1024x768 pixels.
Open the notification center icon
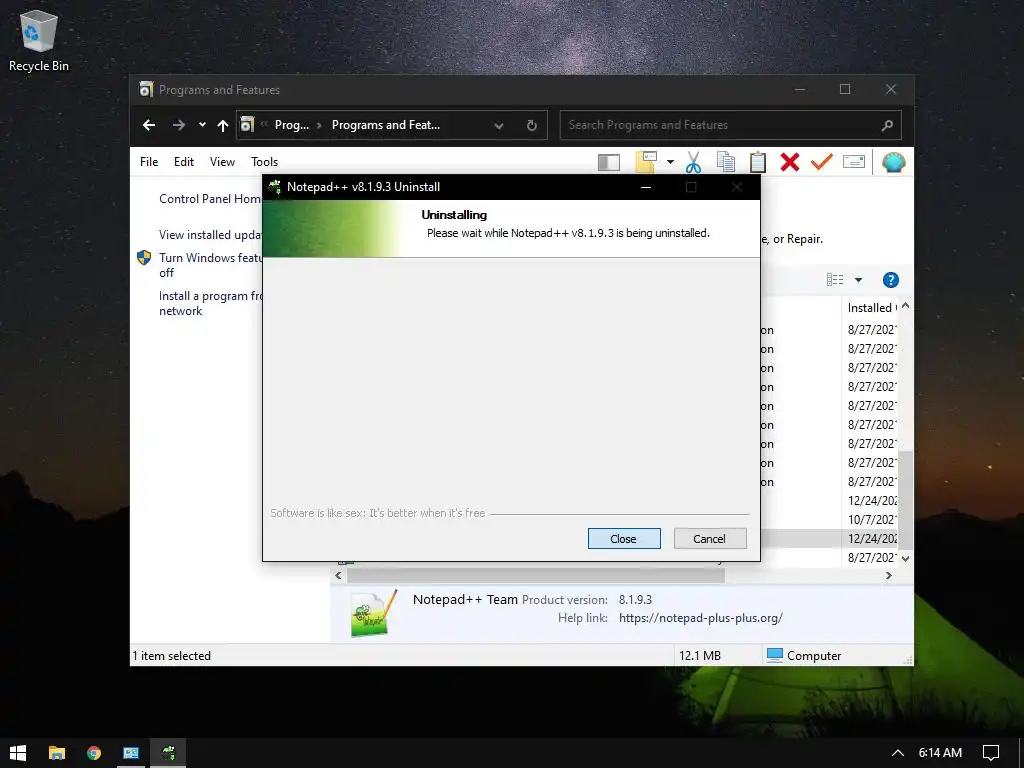[x=991, y=753]
